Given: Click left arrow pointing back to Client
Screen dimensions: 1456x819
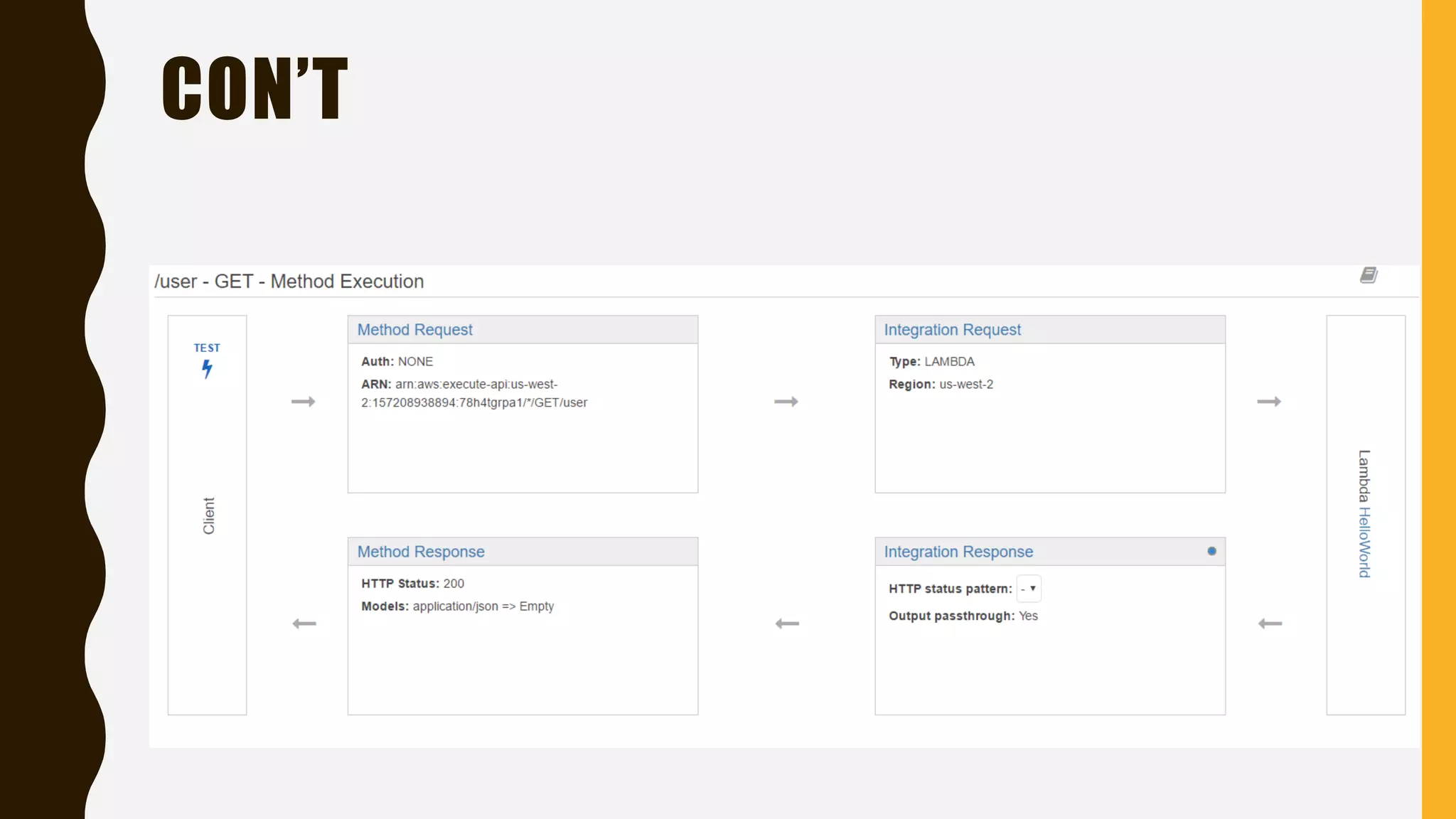Looking at the screenshot, I should coord(304,623).
